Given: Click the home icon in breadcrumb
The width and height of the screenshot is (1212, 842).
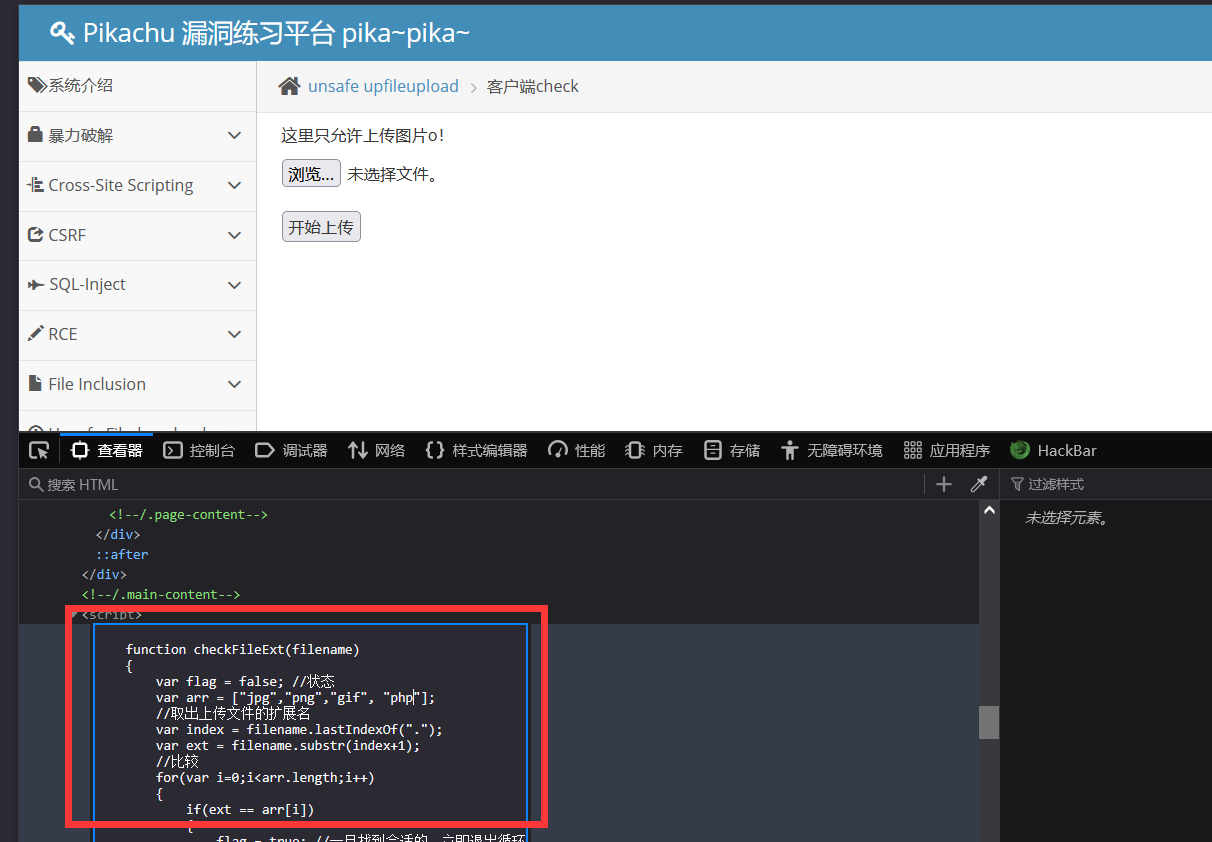Looking at the screenshot, I should point(289,86).
